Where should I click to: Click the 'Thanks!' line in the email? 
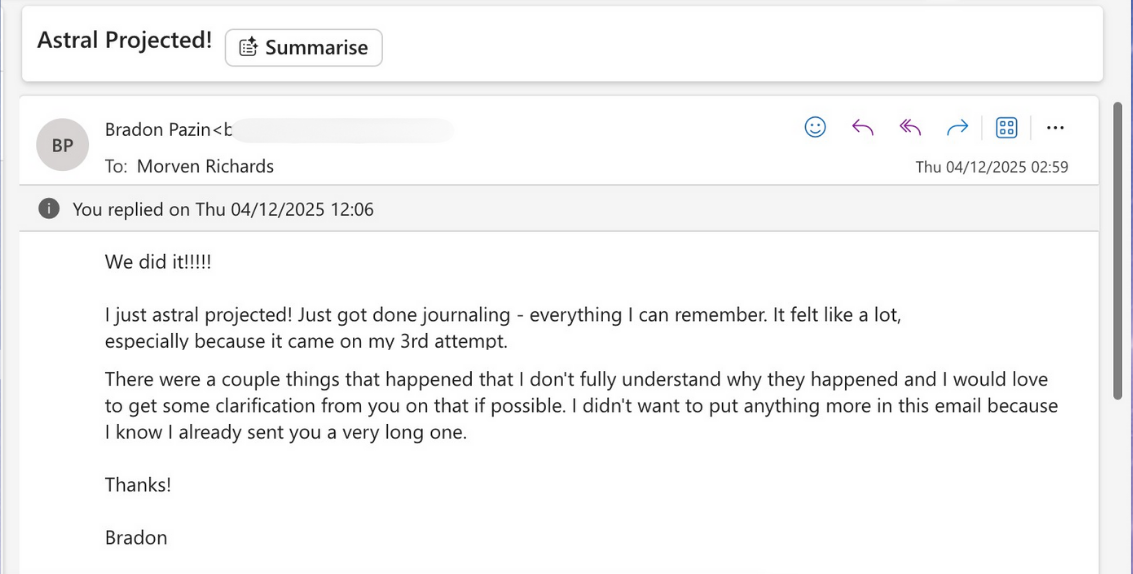pos(138,485)
